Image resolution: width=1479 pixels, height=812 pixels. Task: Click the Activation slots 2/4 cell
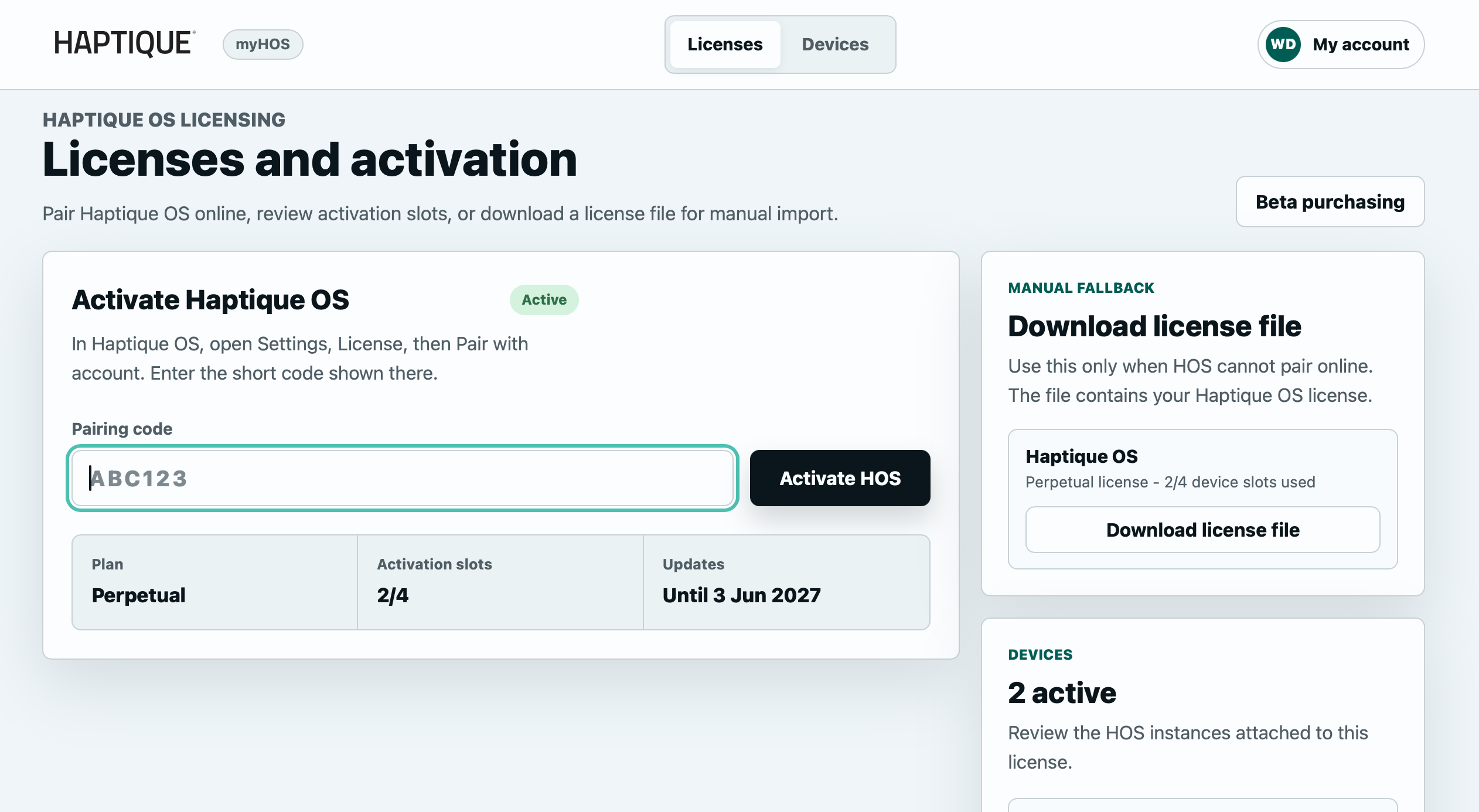(x=500, y=582)
